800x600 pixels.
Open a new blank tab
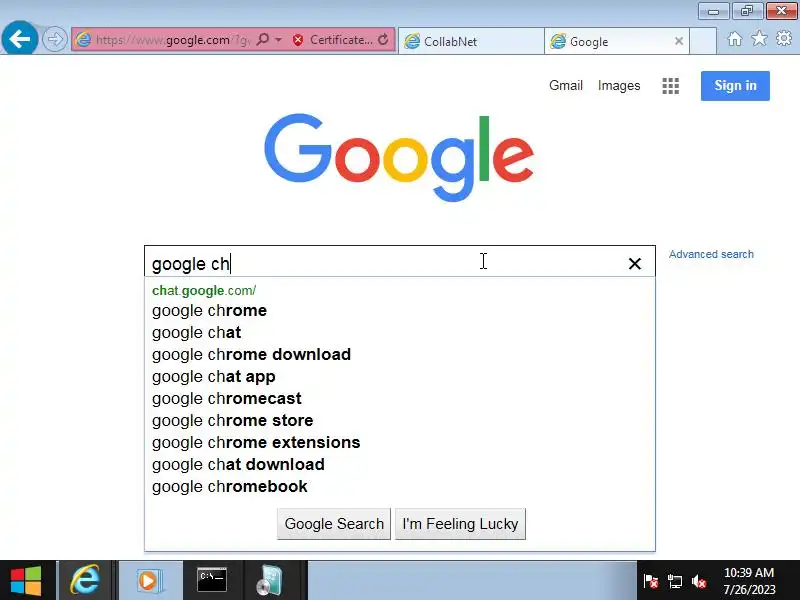703,41
